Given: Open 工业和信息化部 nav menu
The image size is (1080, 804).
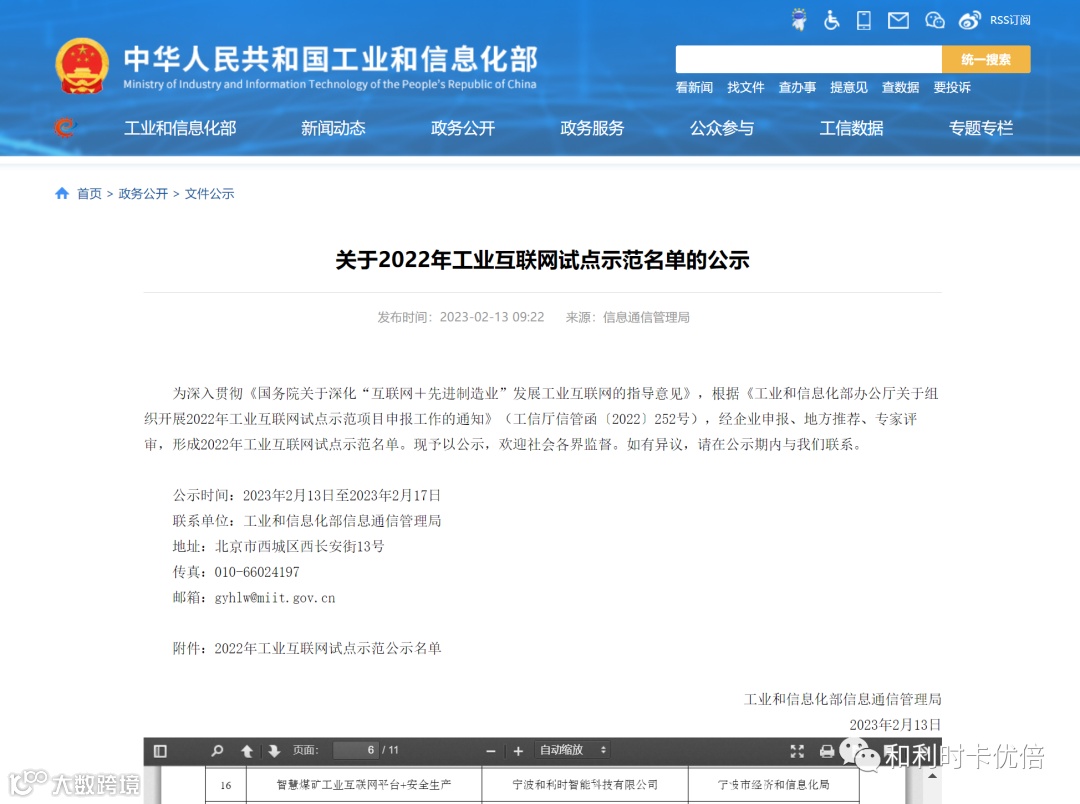Looking at the screenshot, I should click(180, 128).
